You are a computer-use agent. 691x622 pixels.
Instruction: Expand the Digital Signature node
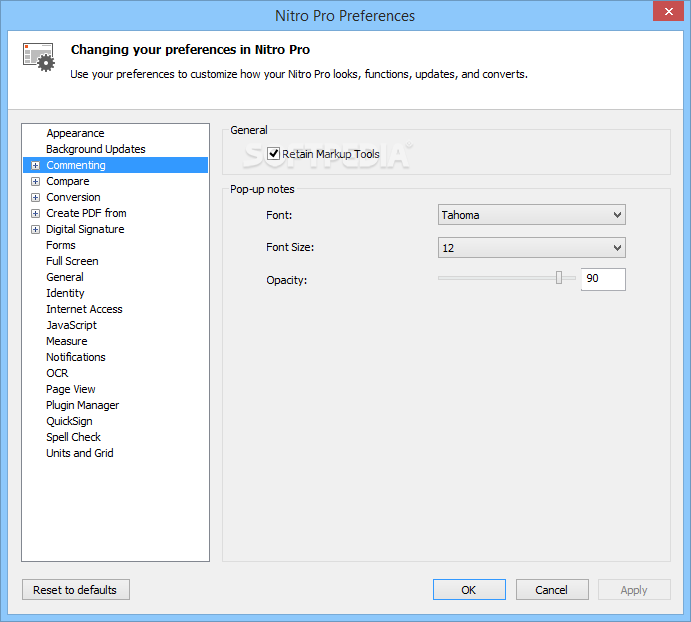click(35, 229)
